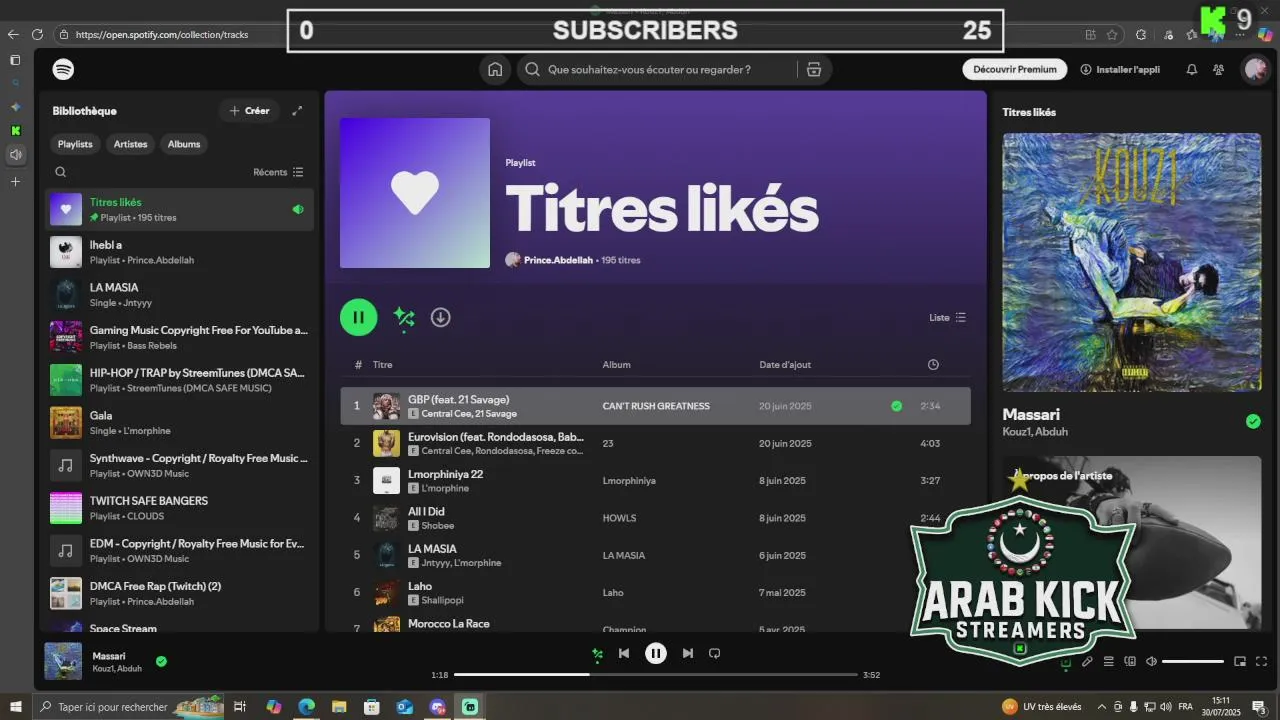
Task: Open the notifications bell
Action: point(1192,70)
